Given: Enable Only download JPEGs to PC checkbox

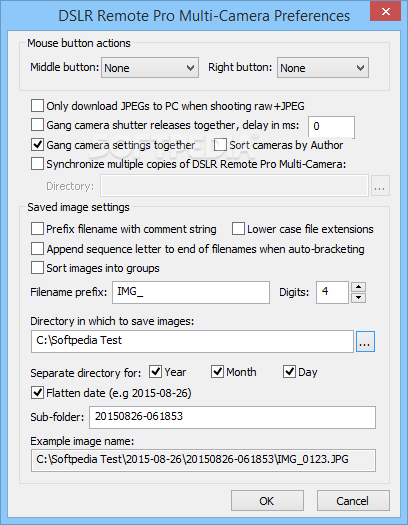Looking at the screenshot, I should pyautogui.click(x=37, y=106).
